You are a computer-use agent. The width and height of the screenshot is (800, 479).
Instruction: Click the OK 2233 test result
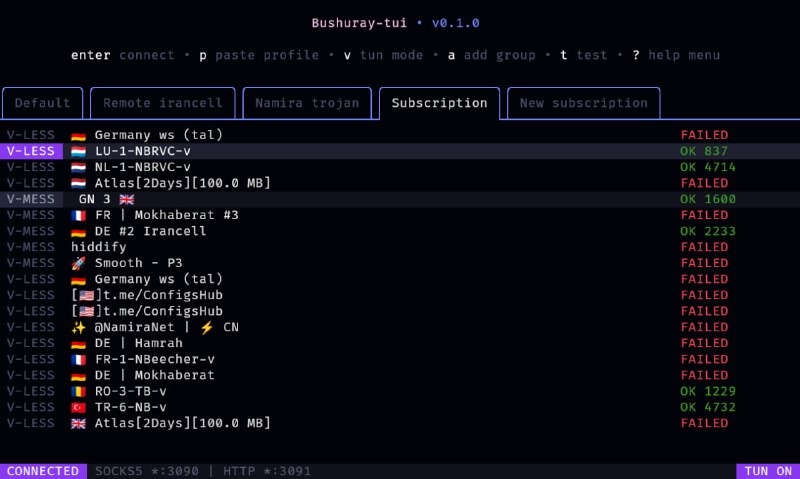(708, 231)
